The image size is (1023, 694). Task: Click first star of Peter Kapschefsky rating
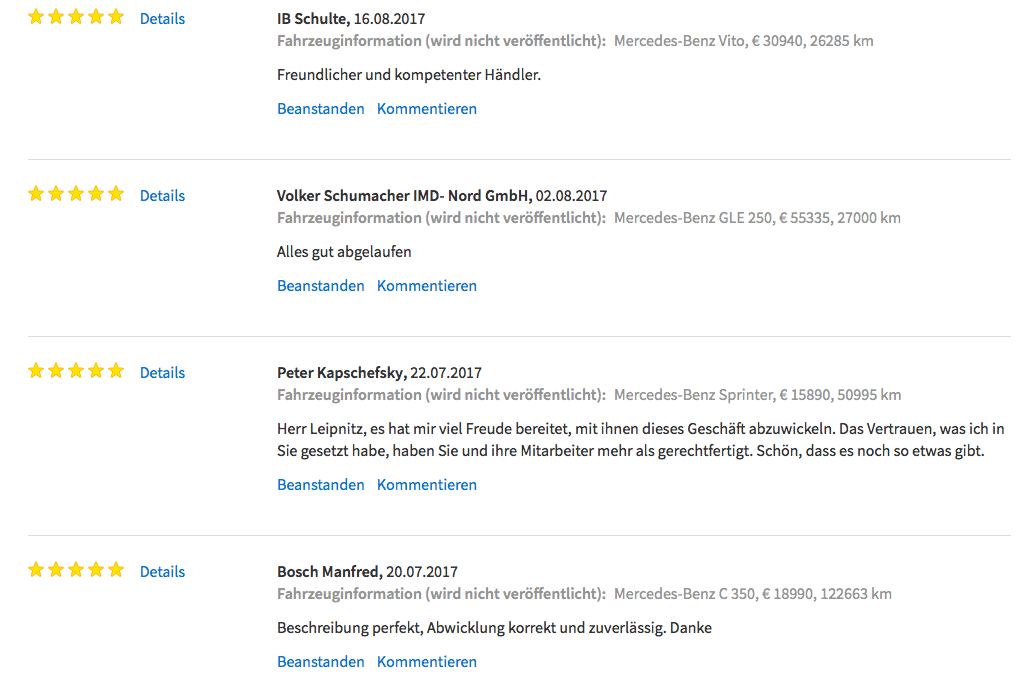(36, 371)
